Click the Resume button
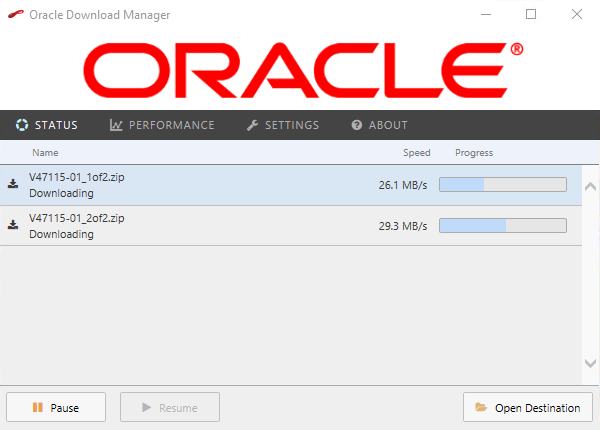Screen dimensions: 600x430 [x=170, y=407]
